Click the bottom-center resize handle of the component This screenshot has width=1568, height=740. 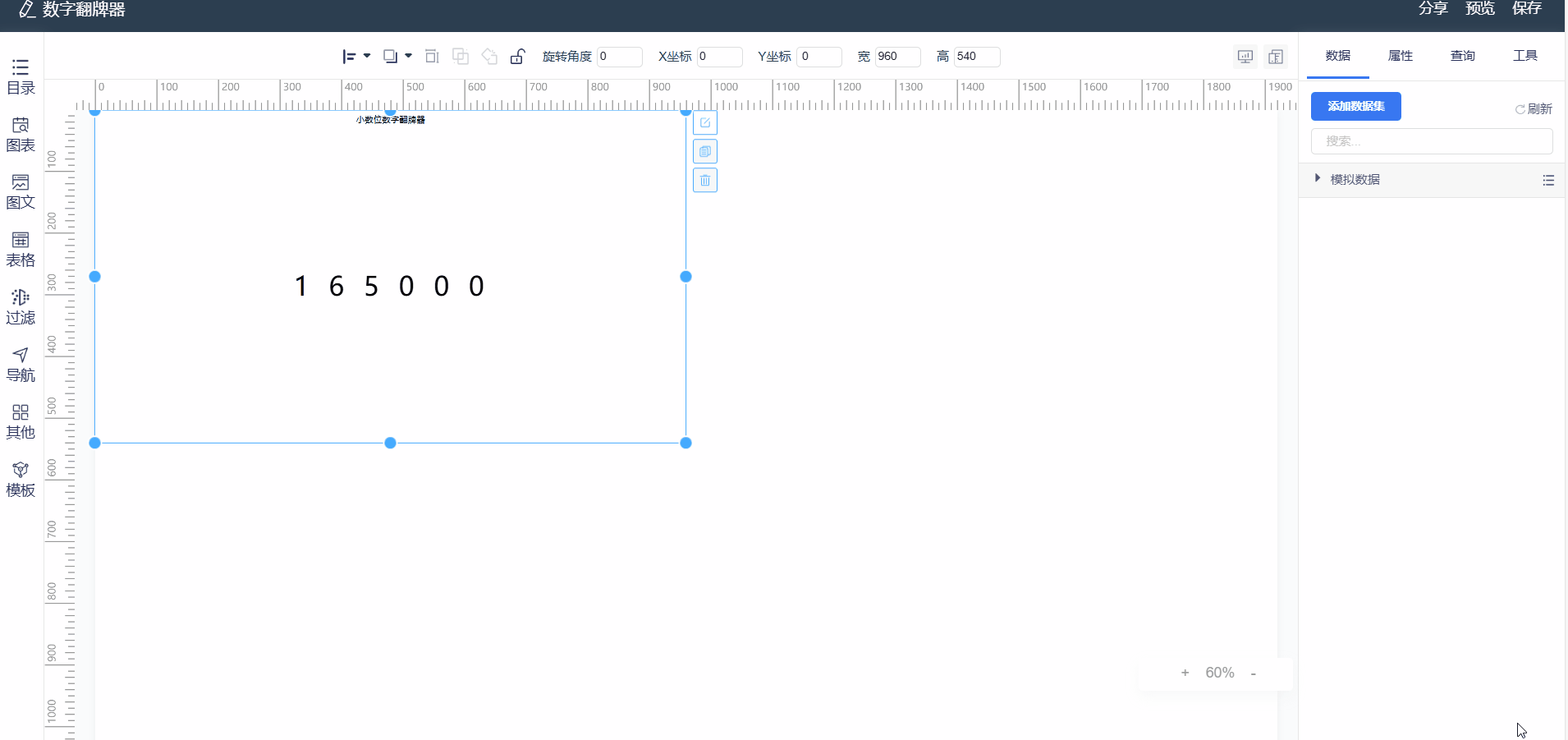(391, 443)
